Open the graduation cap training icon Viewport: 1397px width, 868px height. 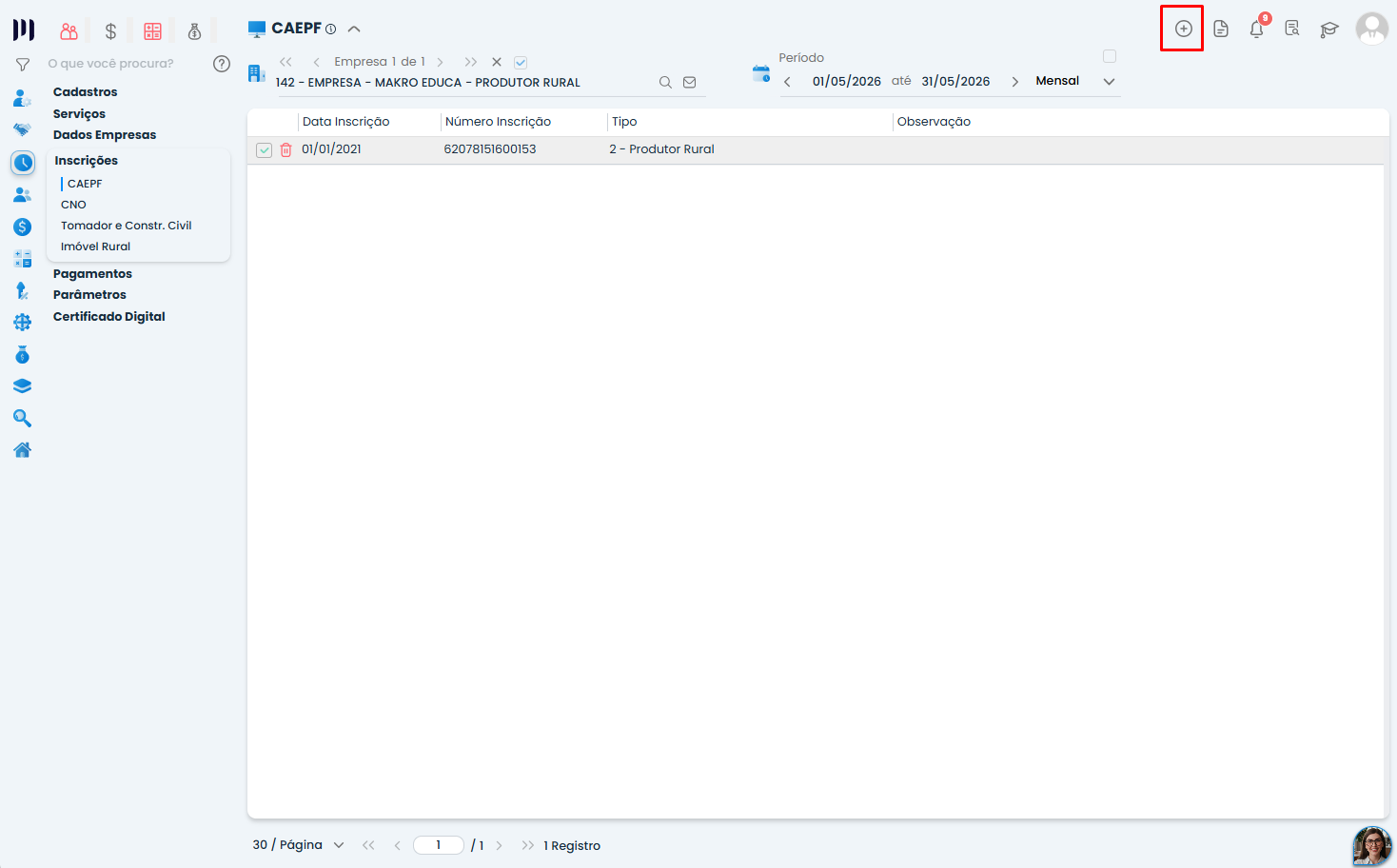[x=1329, y=30]
